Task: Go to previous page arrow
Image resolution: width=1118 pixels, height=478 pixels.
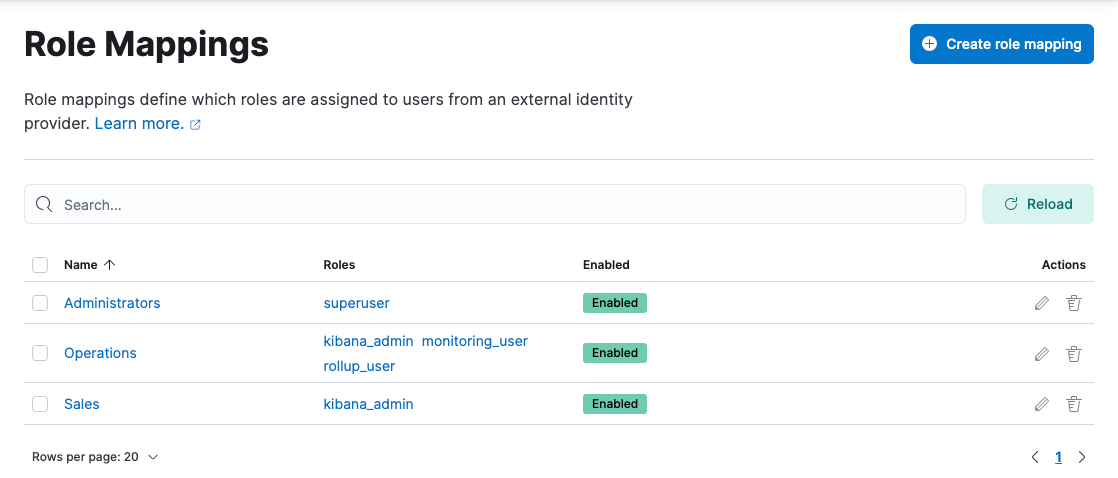Action: click(1035, 457)
